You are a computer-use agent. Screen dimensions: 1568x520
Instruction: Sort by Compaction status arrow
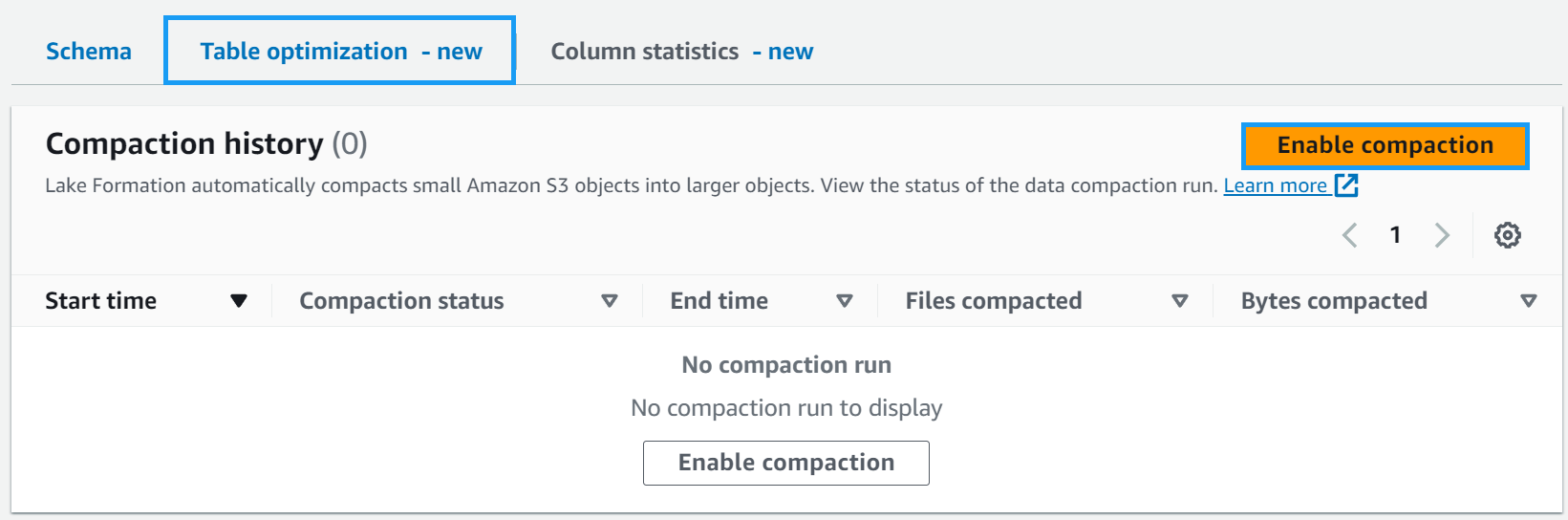coord(609,301)
